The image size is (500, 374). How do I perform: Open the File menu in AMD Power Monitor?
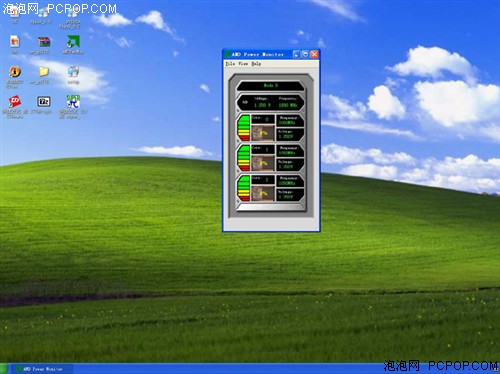tap(230, 63)
